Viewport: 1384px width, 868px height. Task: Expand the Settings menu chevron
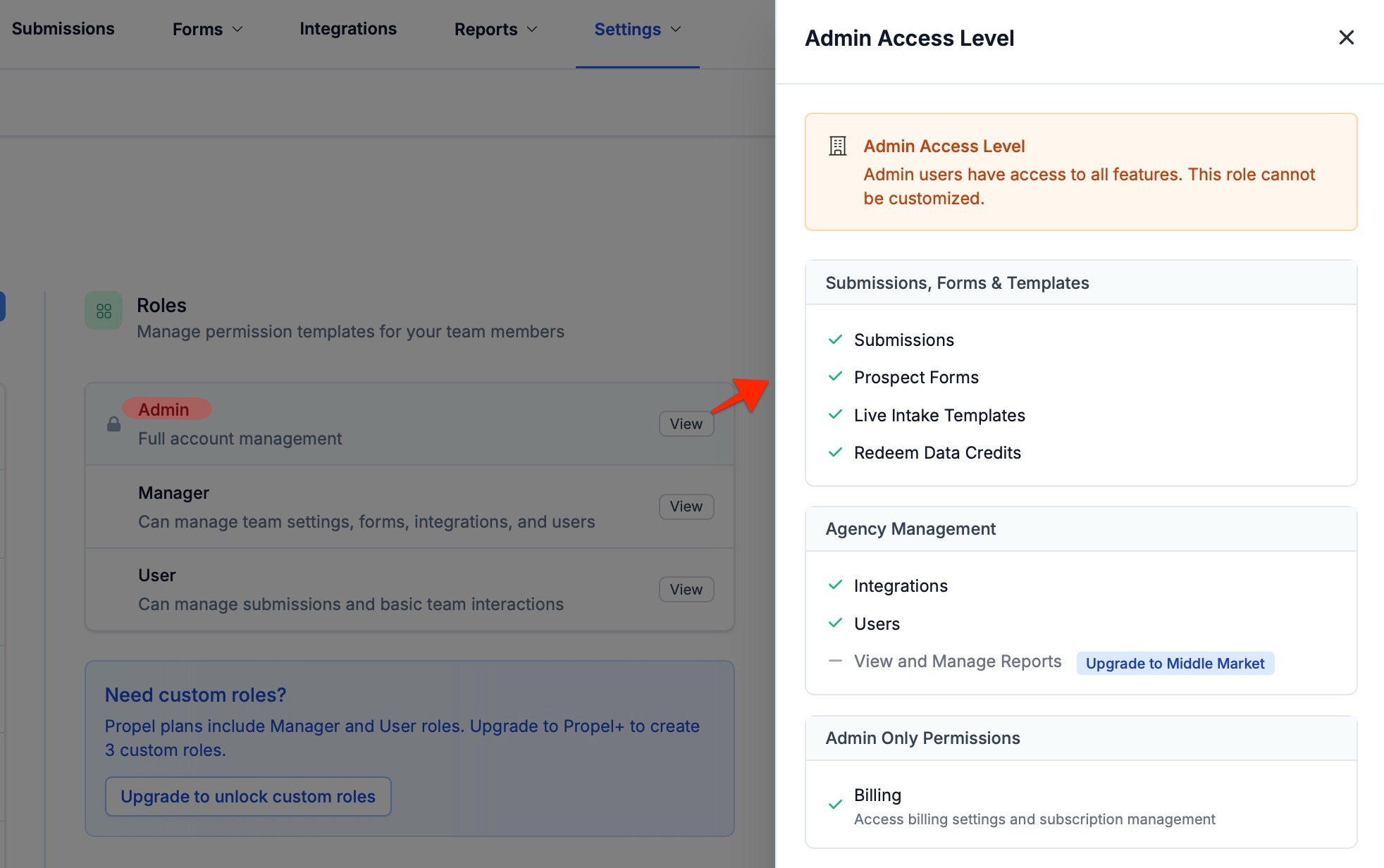pos(676,29)
